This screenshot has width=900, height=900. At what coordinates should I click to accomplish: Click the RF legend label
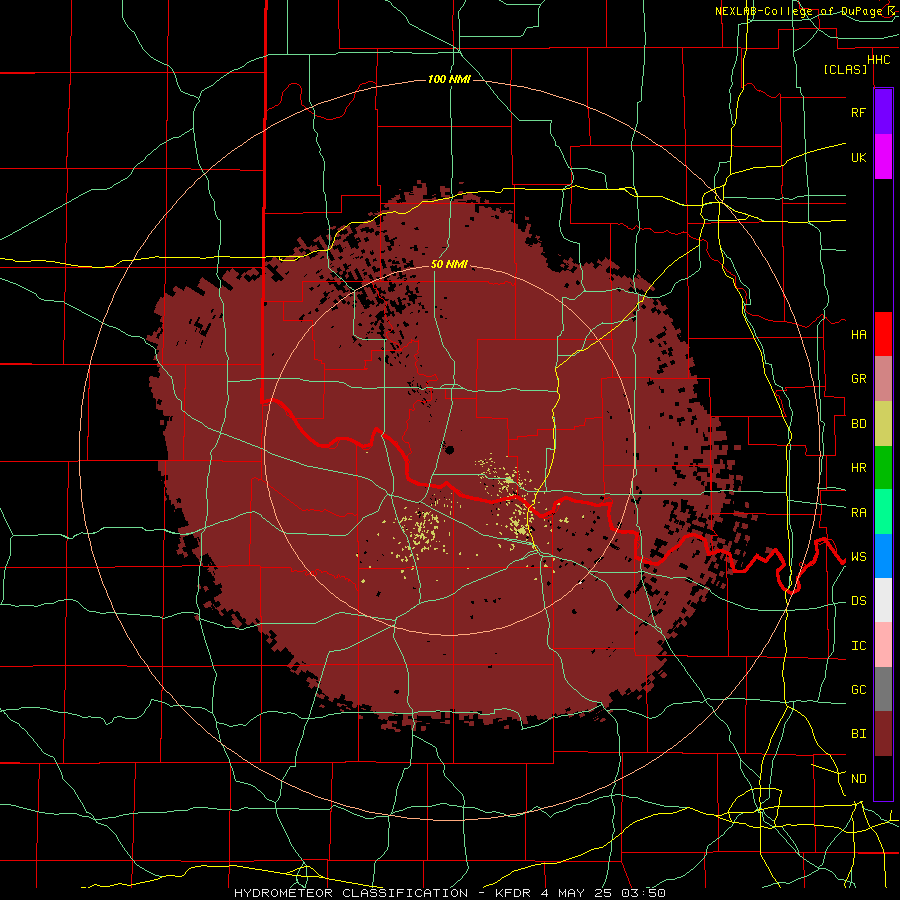pos(858,112)
